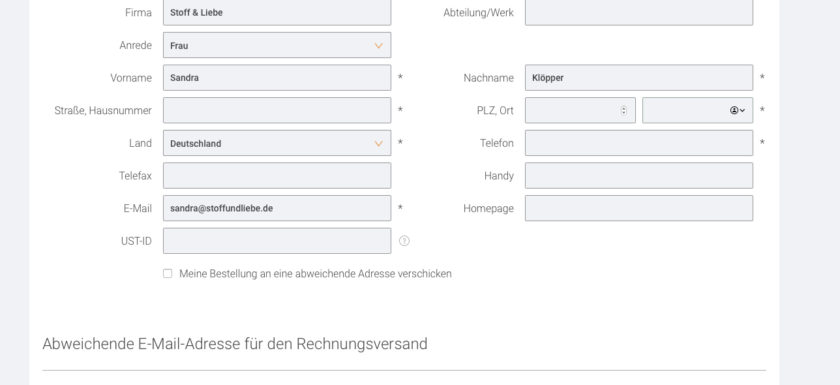Click the Firma input field

tap(277, 12)
